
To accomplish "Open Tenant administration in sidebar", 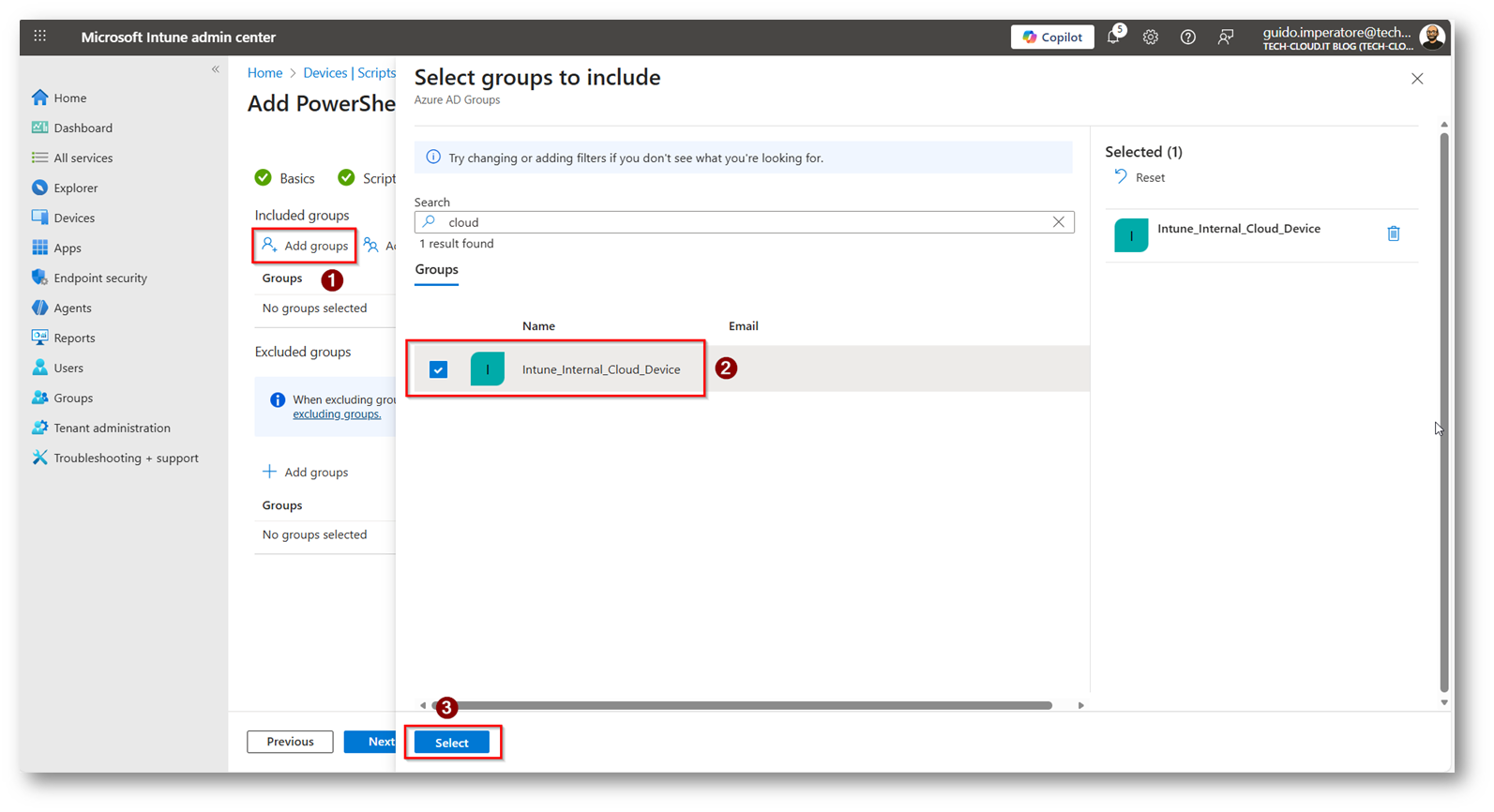I will coord(112,428).
